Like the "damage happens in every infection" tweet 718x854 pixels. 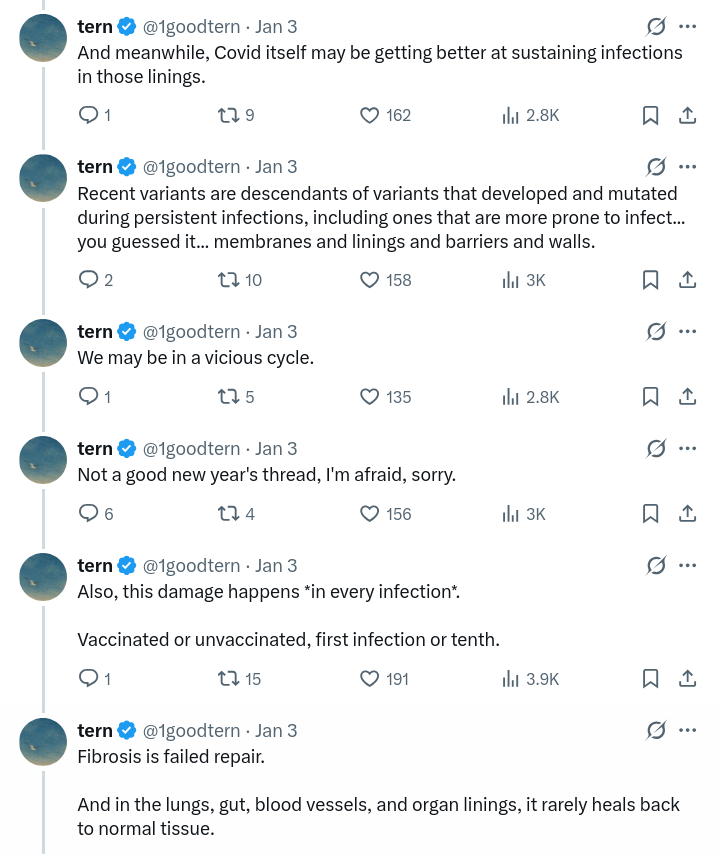(370, 679)
